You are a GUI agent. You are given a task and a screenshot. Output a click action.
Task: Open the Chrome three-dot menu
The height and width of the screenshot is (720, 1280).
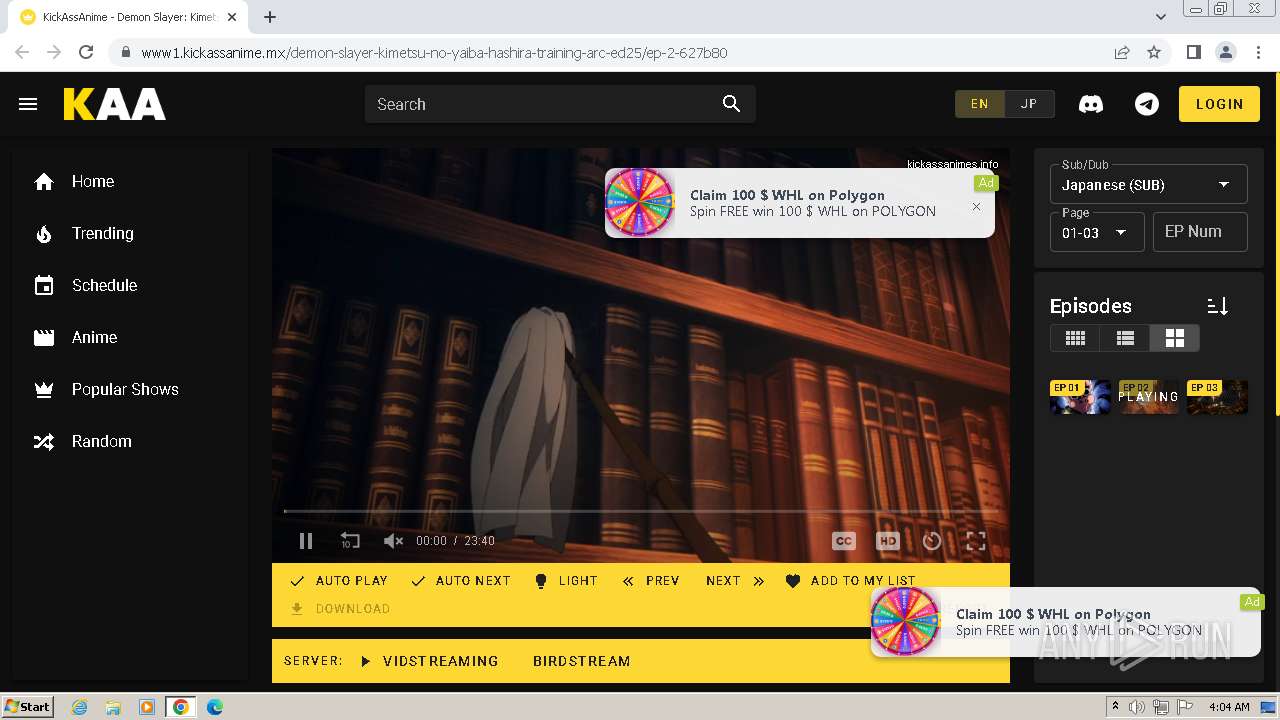pos(1257,52)
